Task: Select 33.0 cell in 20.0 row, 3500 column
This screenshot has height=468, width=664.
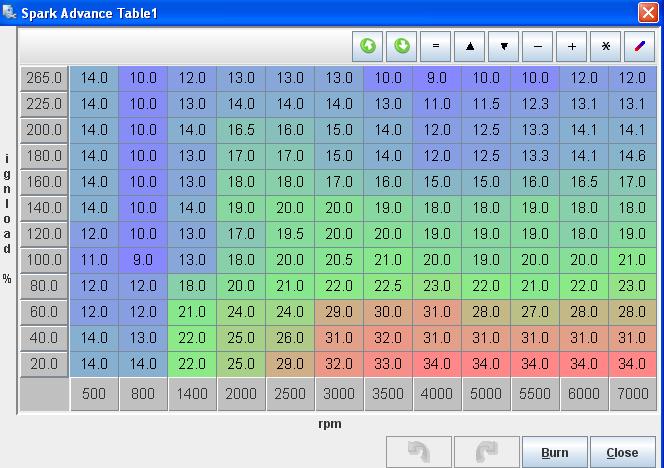Action: coord(388,364)
